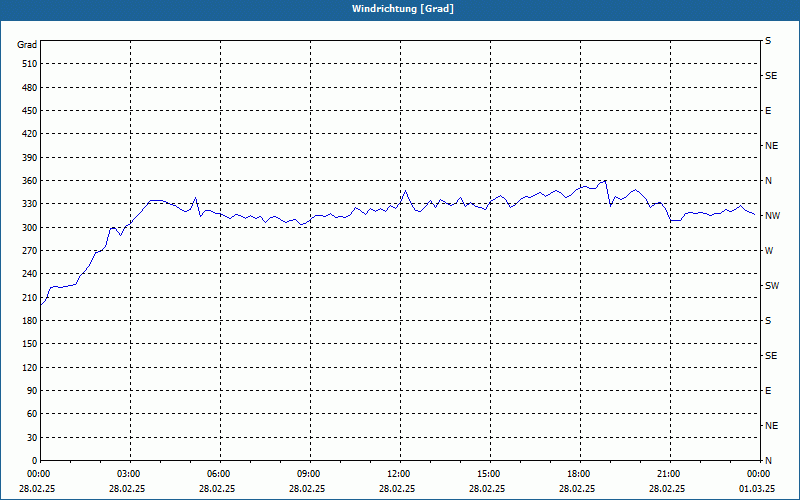
Task: Select the 390 y-axis value
Action: click(x=30, y=158)
